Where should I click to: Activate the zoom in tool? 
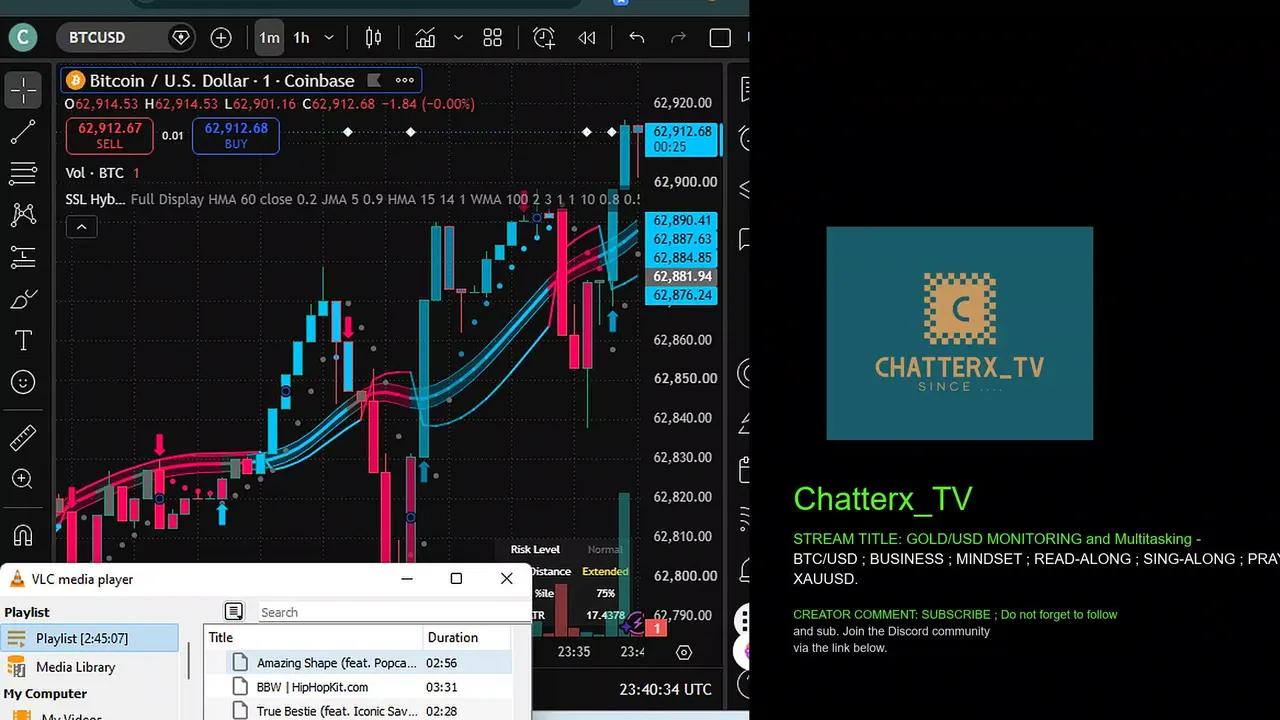(x=23, y=479)
